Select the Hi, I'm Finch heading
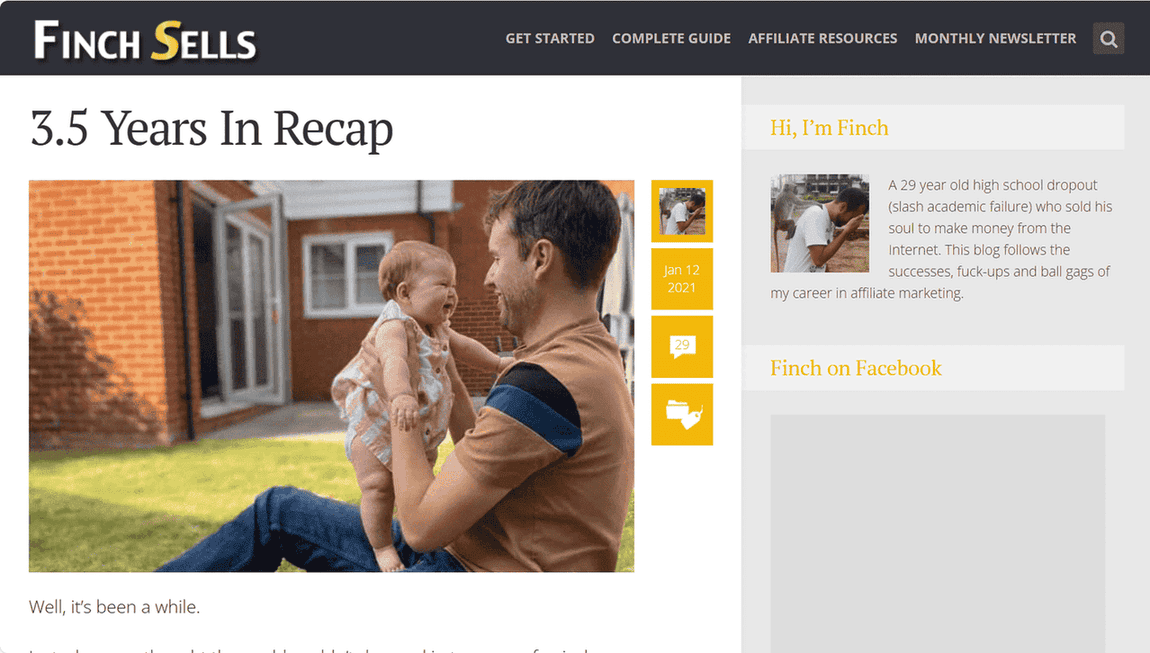 pyautogui.click(x=829, y=128)
